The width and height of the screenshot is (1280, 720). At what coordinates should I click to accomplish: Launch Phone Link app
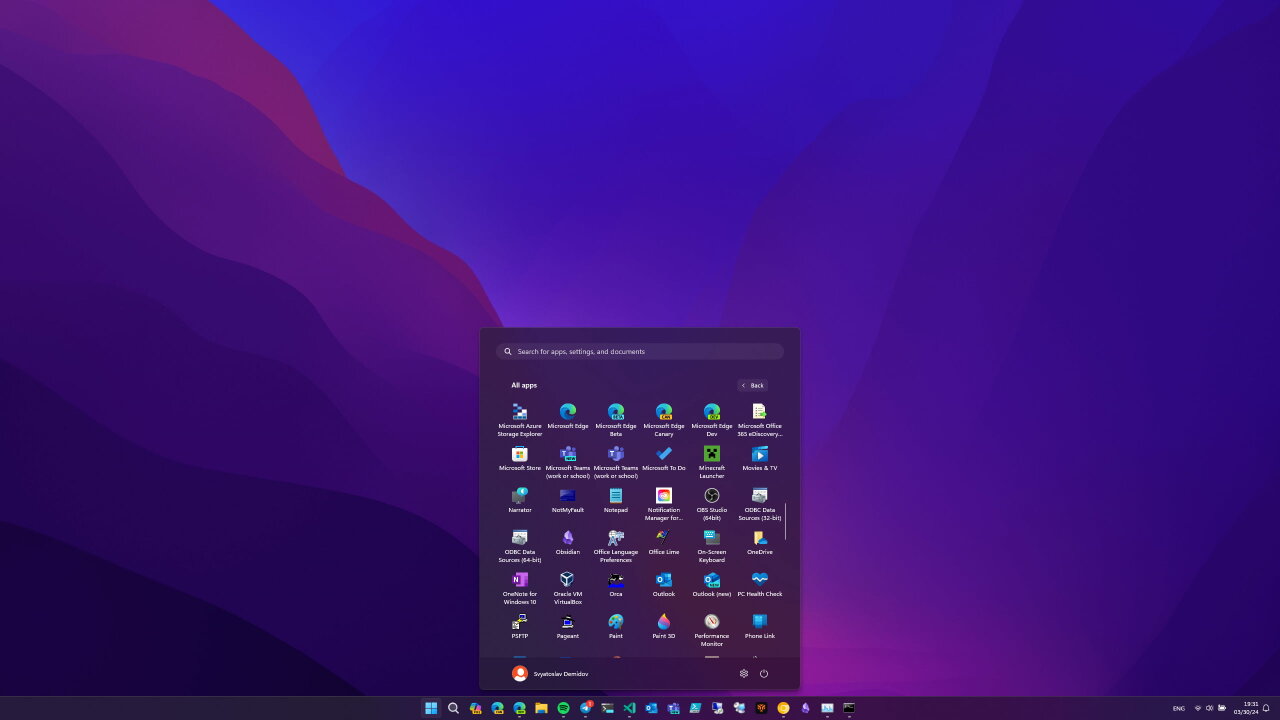(760, 627)
